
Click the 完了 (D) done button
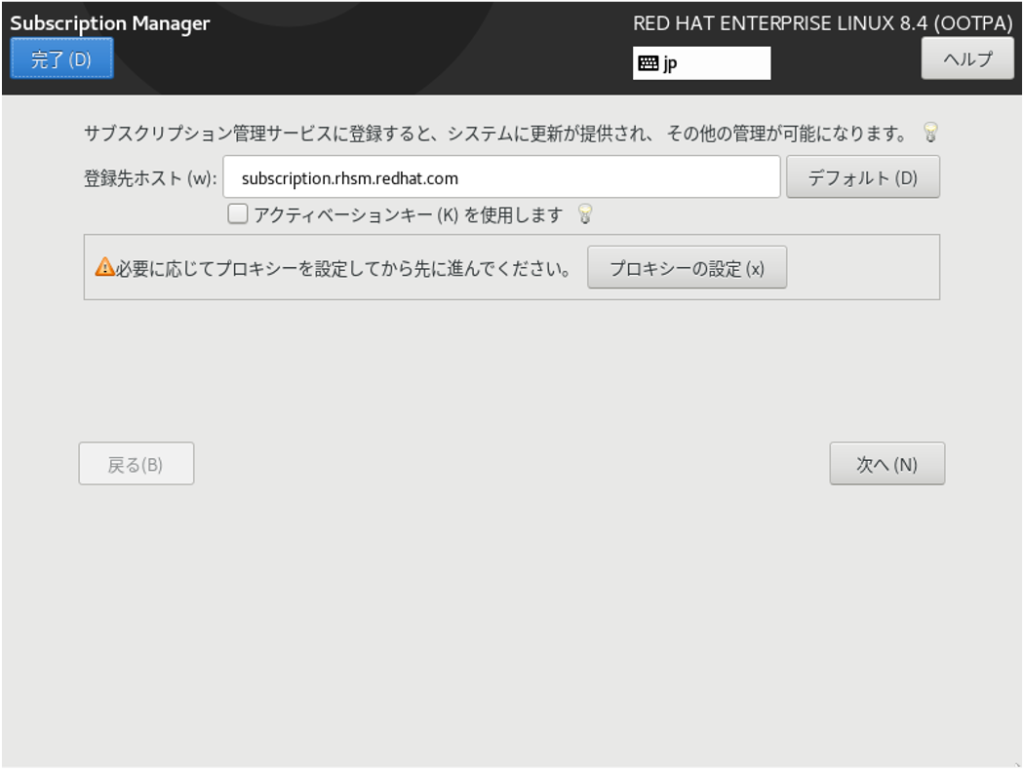pos(61,59)
